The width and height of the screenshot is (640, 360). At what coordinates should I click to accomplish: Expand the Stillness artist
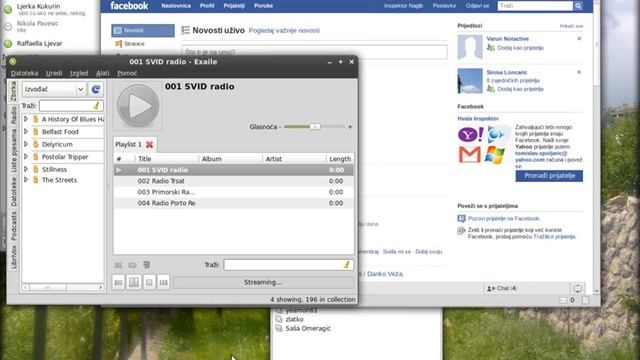coord(26,169)
